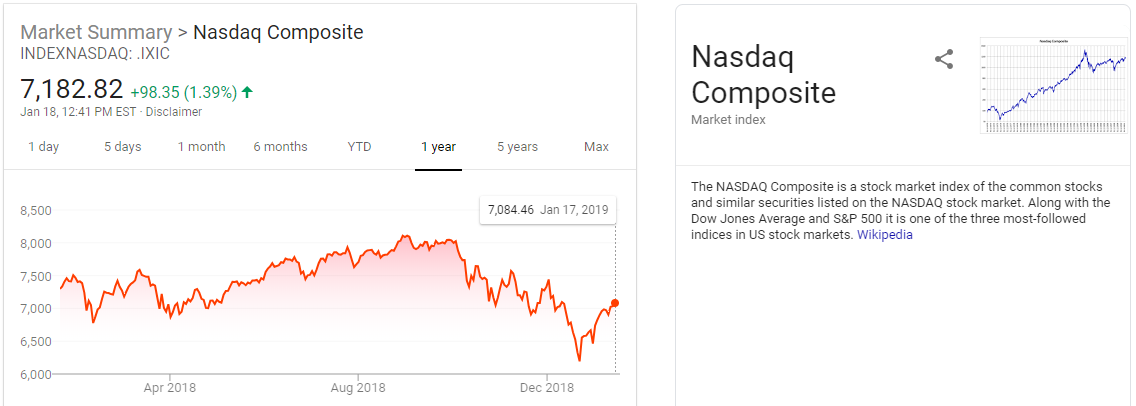Open the Nasdaq Composite chart thumbnail
This screenshot has width=1136, height=406.
[x=1054, y=85]
